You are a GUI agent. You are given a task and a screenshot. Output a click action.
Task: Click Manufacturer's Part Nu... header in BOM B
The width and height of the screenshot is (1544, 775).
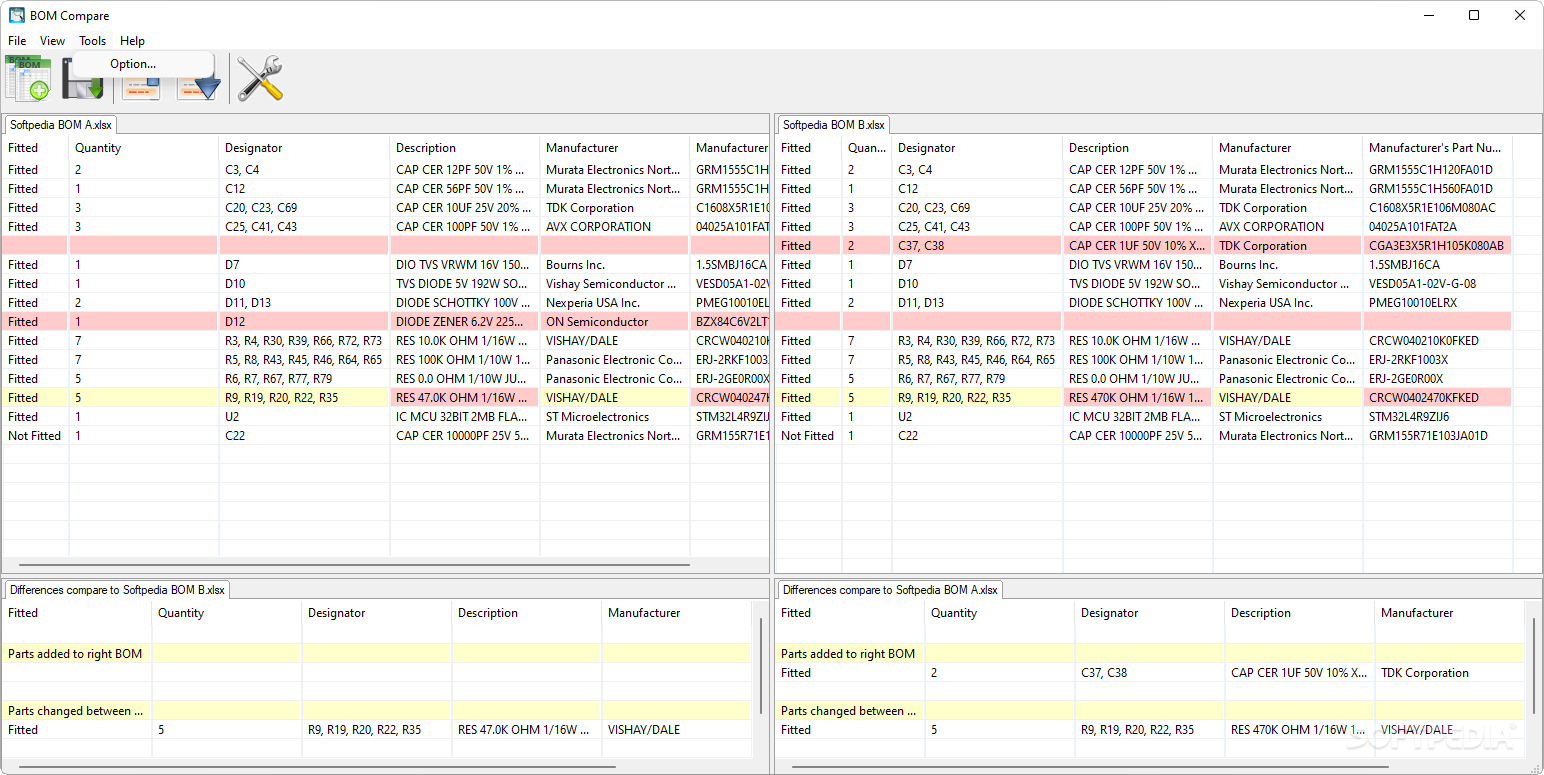pos(1436,148)
